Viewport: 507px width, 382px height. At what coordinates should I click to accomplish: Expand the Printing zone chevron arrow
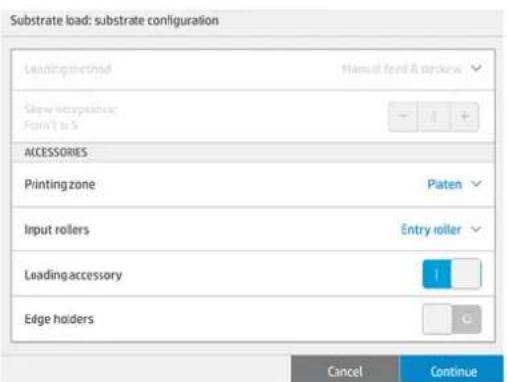pyautogui.click(x=476, y=184)
